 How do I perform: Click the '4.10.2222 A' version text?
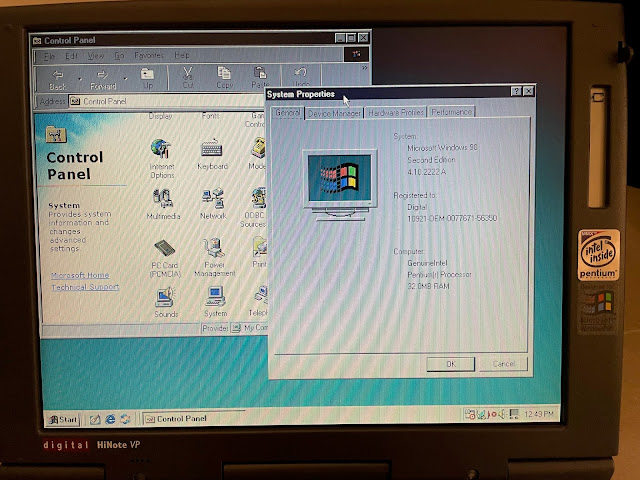pos(427,172)
